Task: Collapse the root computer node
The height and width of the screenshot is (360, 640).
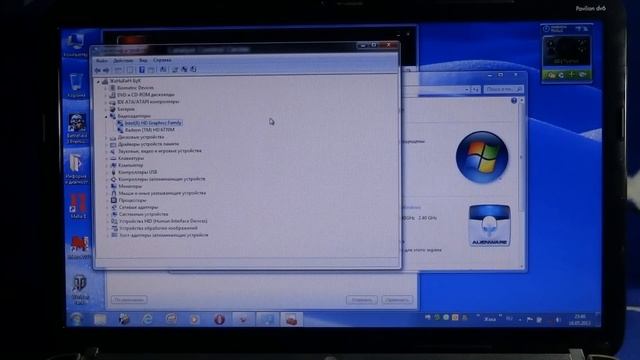Action: (98, 82)
